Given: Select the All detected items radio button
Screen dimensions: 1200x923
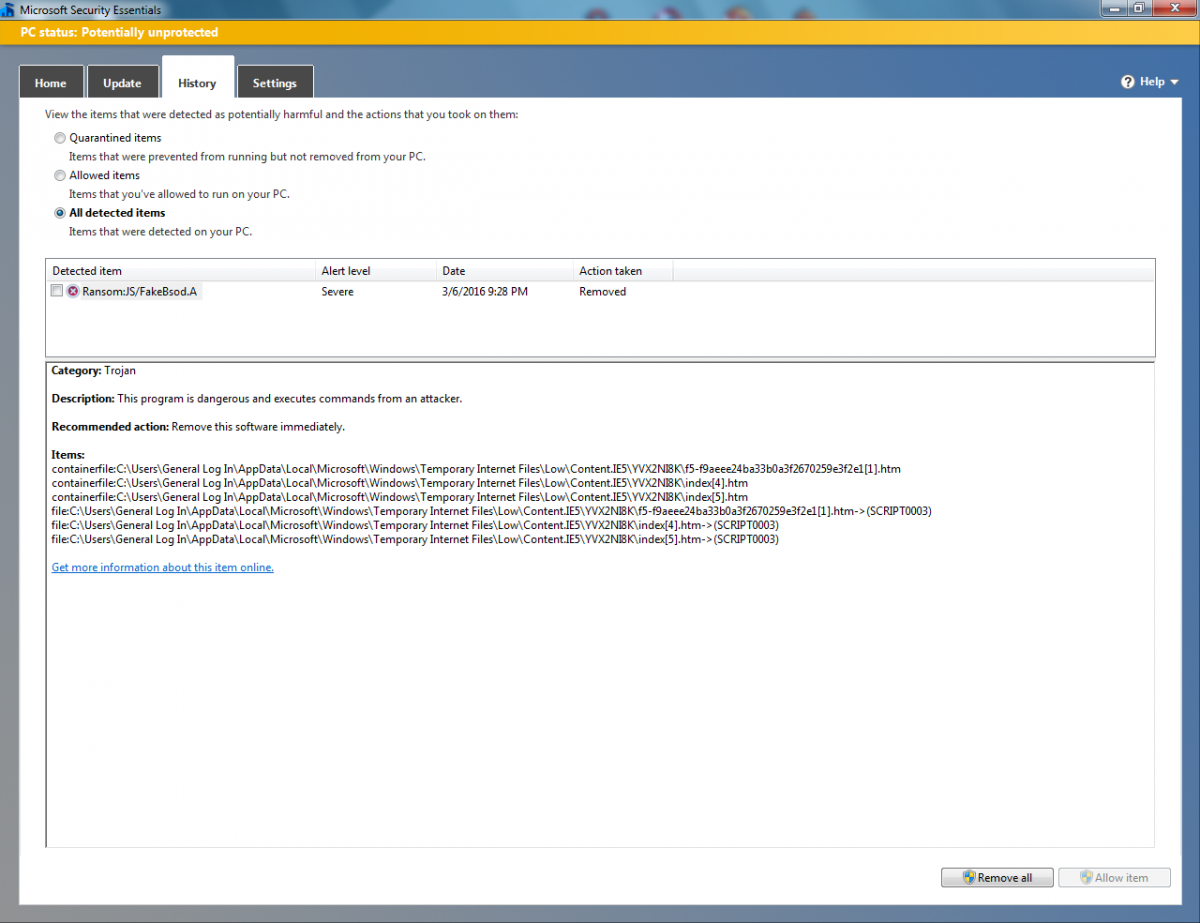Looking at the screenshot, I should (x=60, y=213).
